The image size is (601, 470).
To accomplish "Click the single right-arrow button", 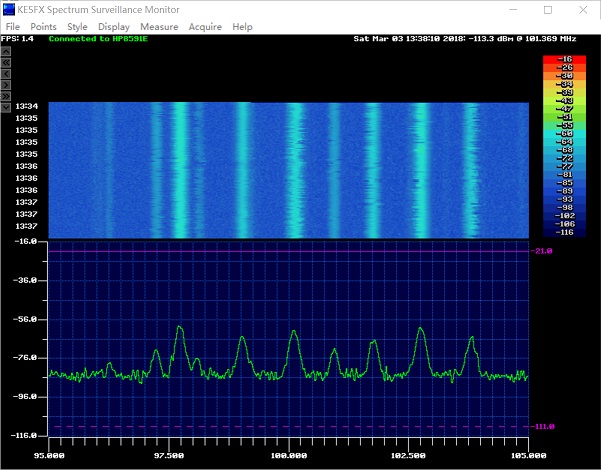I will pos(6,84).
